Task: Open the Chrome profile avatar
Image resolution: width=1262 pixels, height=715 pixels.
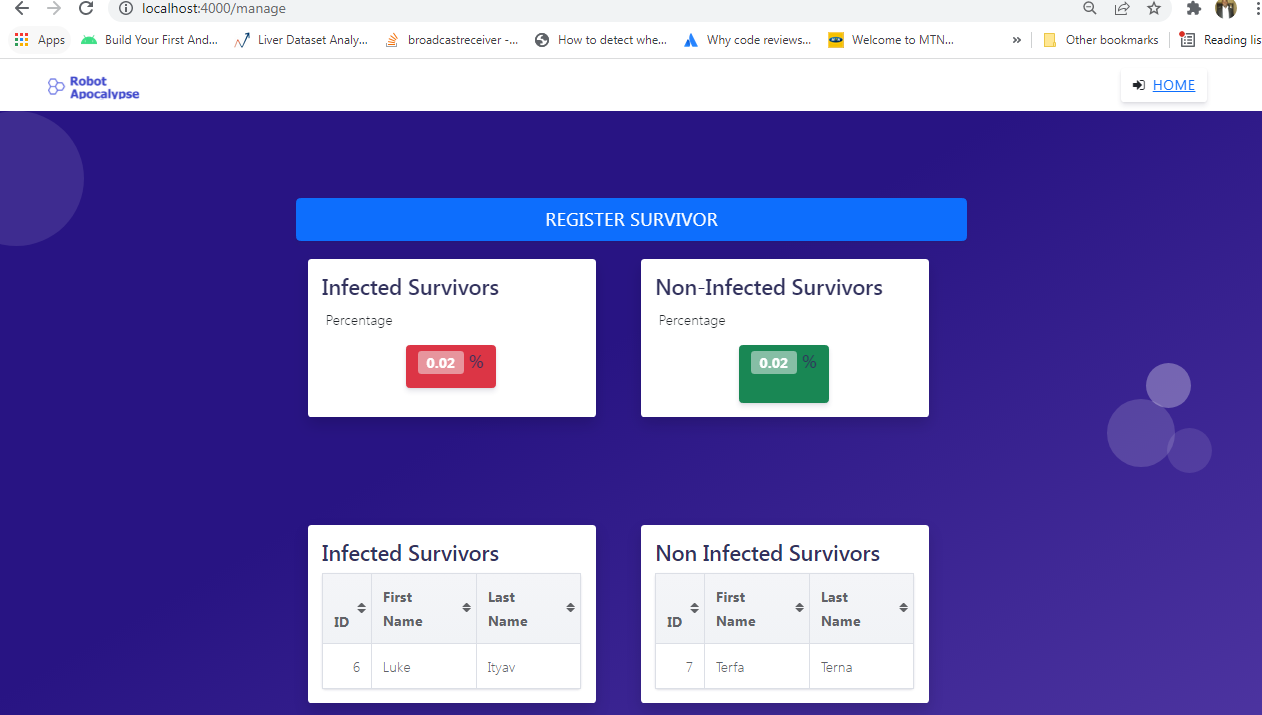Action: (1226, 8)
